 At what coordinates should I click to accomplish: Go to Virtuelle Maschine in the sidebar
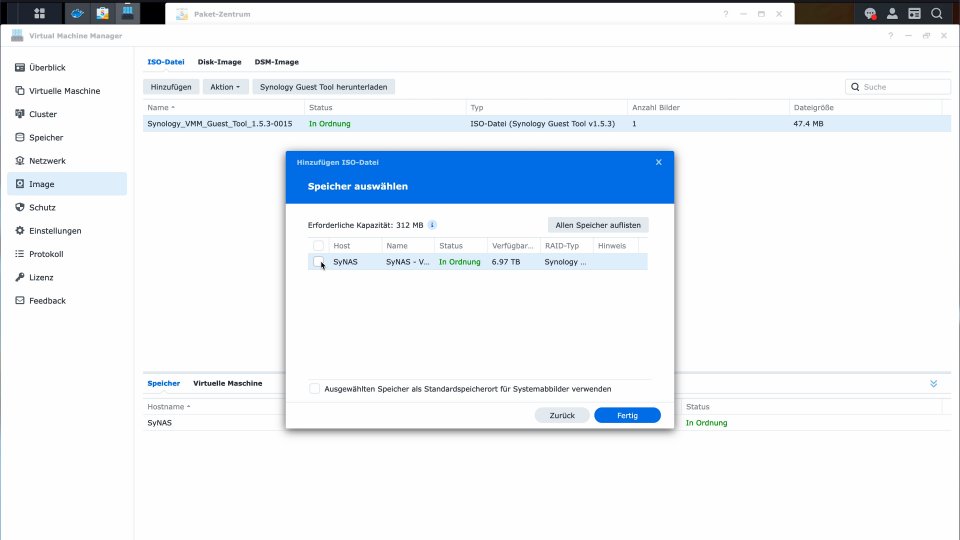(67, 91)
